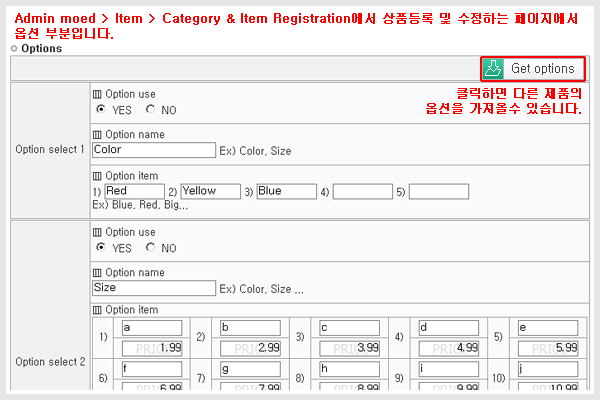Screen dimensions: 600x400
Task: Select YES for Option select 1 use
Action: [x=101, y=109]
